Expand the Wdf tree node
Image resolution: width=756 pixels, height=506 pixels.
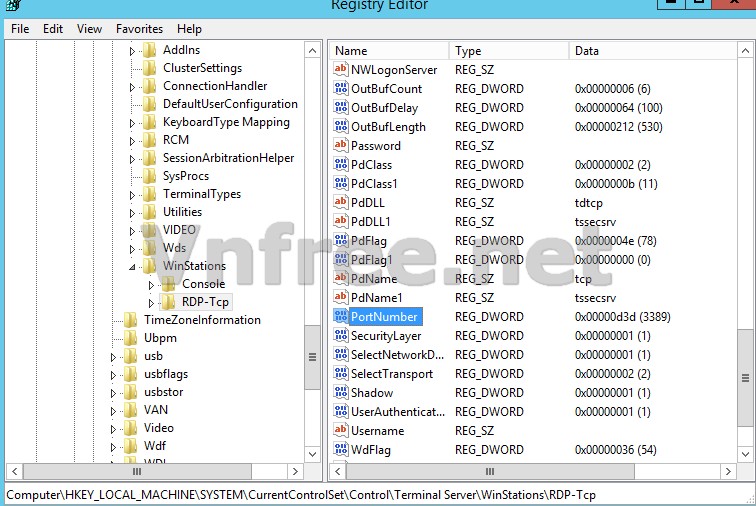[x=113, y=447]
